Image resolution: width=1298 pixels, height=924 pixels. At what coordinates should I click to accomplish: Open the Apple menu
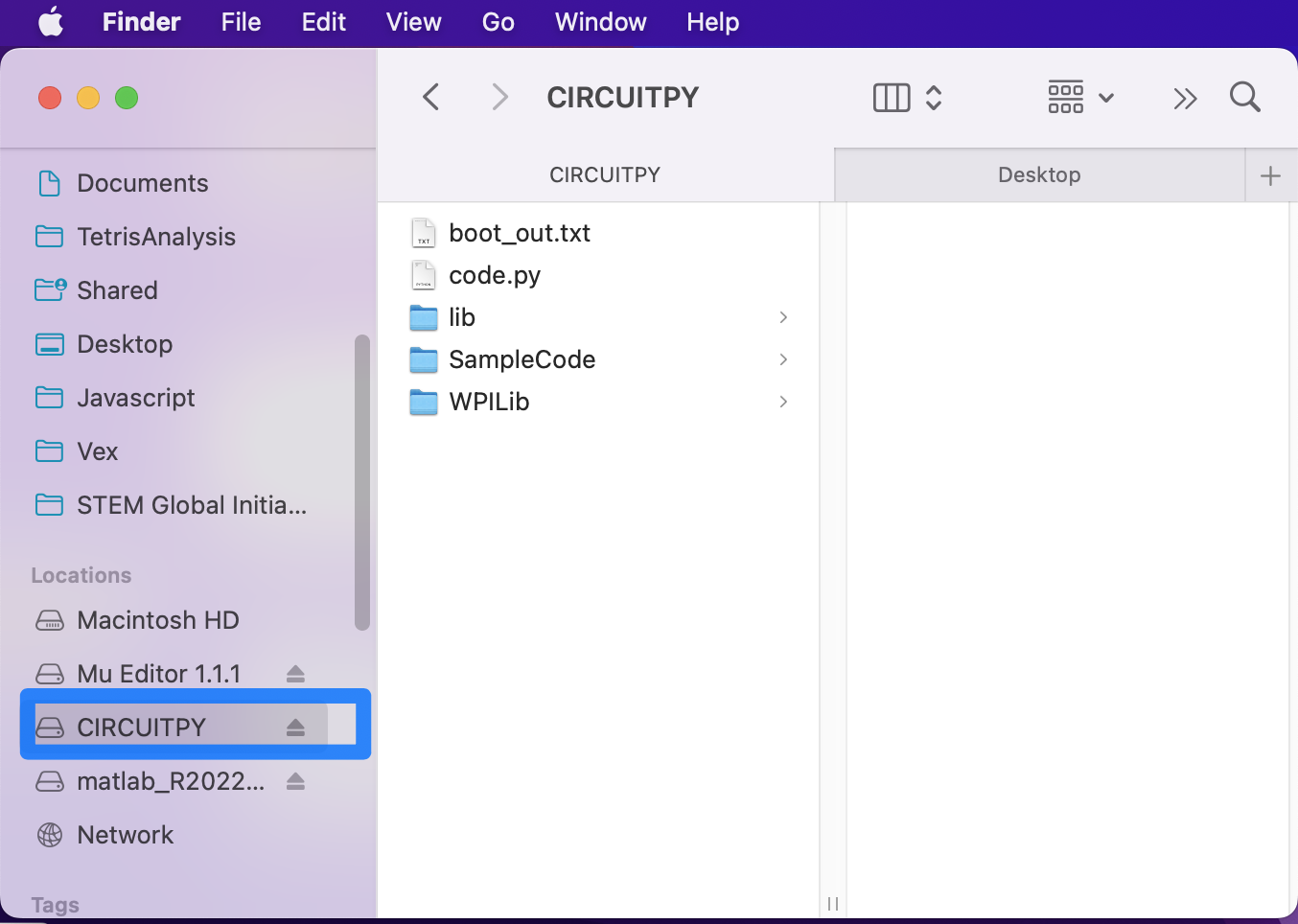coord(51,22)
